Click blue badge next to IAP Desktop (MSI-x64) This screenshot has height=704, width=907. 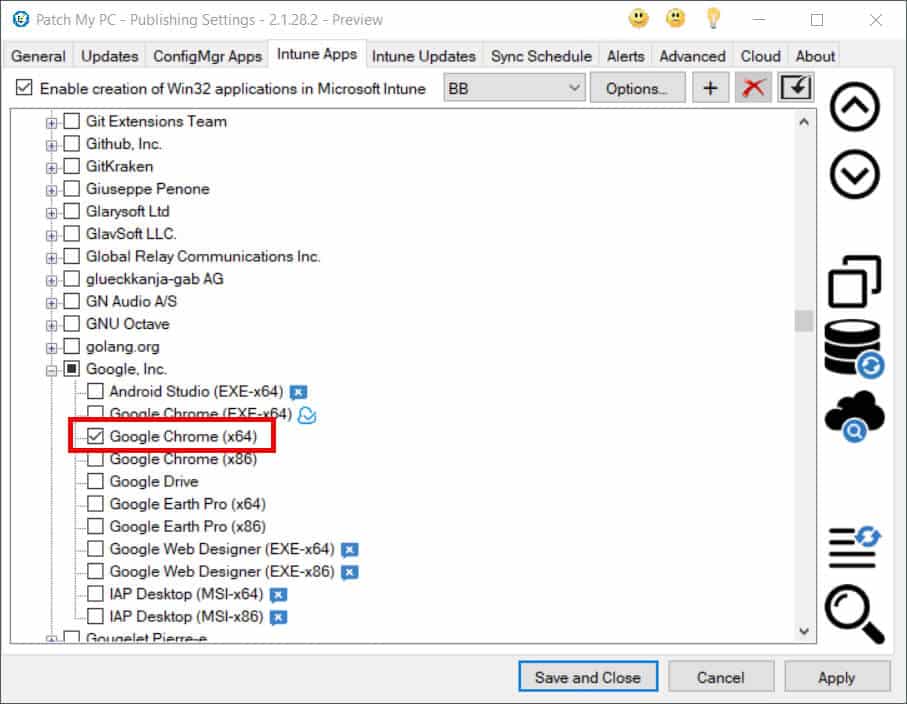point(278,595)
